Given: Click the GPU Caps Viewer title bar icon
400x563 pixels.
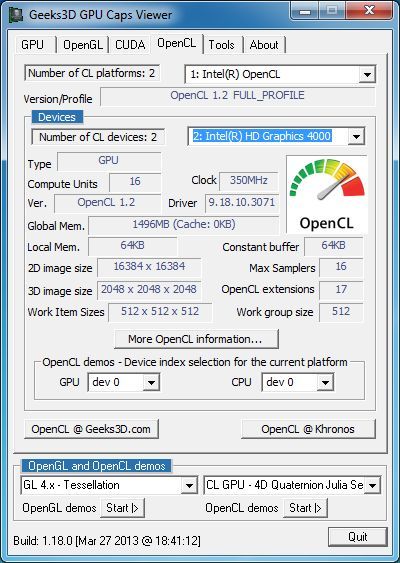Looking at the screenshot, I should [15, 15].
